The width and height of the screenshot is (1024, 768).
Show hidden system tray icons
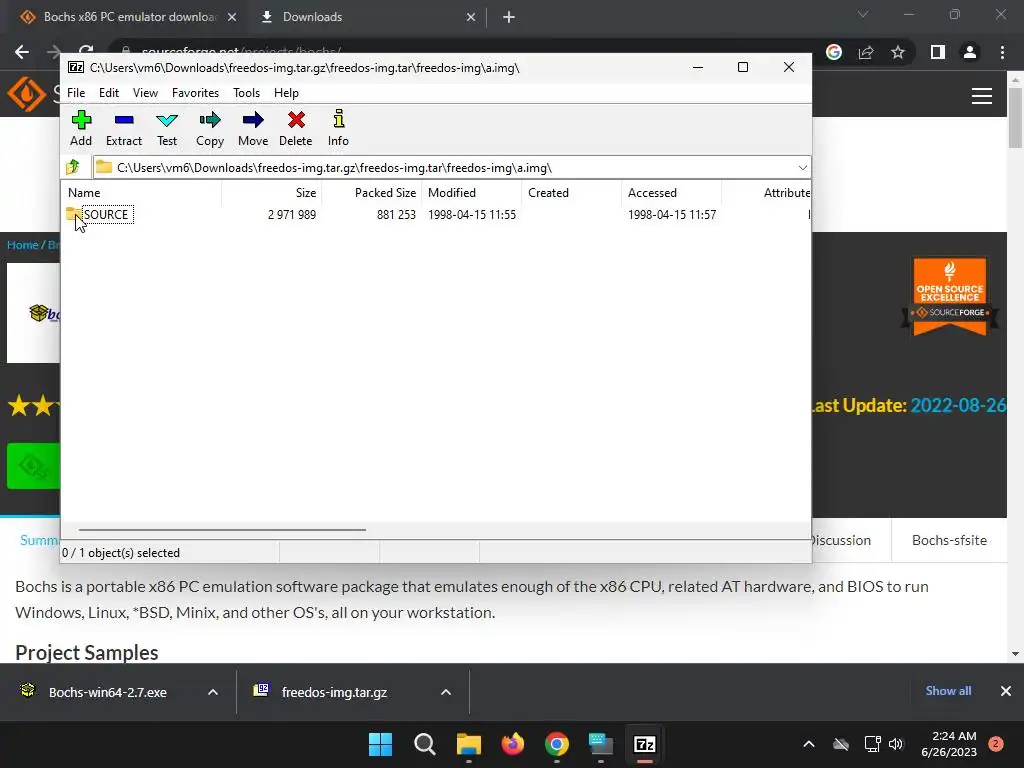tap(808, 744)
